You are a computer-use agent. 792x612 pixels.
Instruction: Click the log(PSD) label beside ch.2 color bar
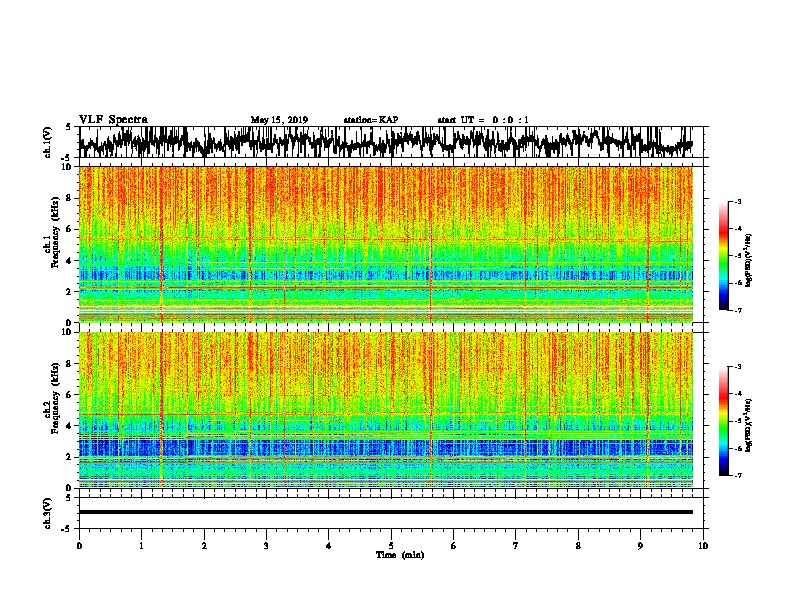[748, 425]
